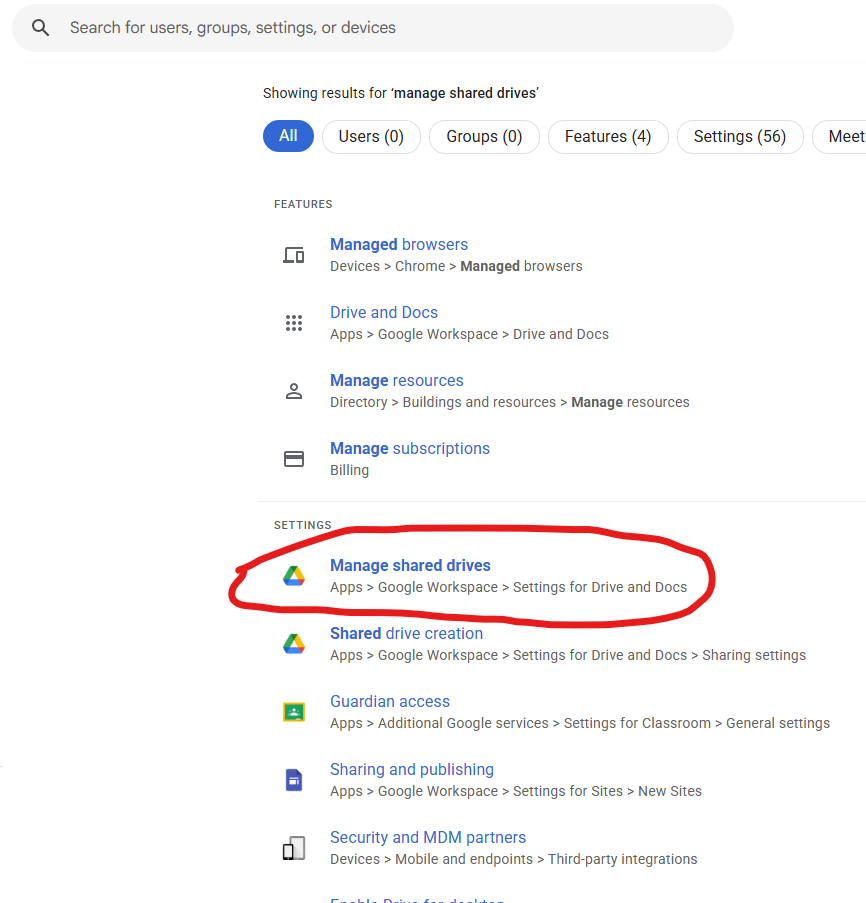The height and width of the screenshot is (903, 866).
Task: Click 'Directory > Buildings and resources' path text
Action: (443, 402)
